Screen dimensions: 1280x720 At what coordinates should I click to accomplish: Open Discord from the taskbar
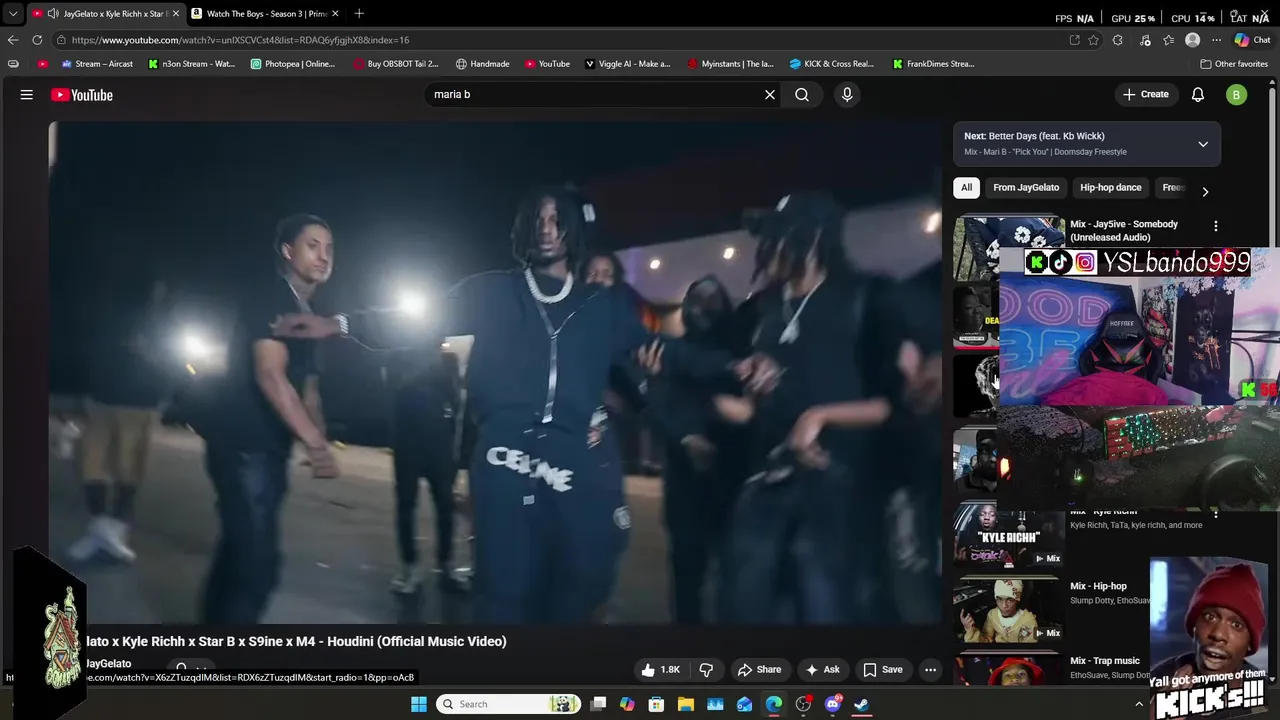click(833, 704)
